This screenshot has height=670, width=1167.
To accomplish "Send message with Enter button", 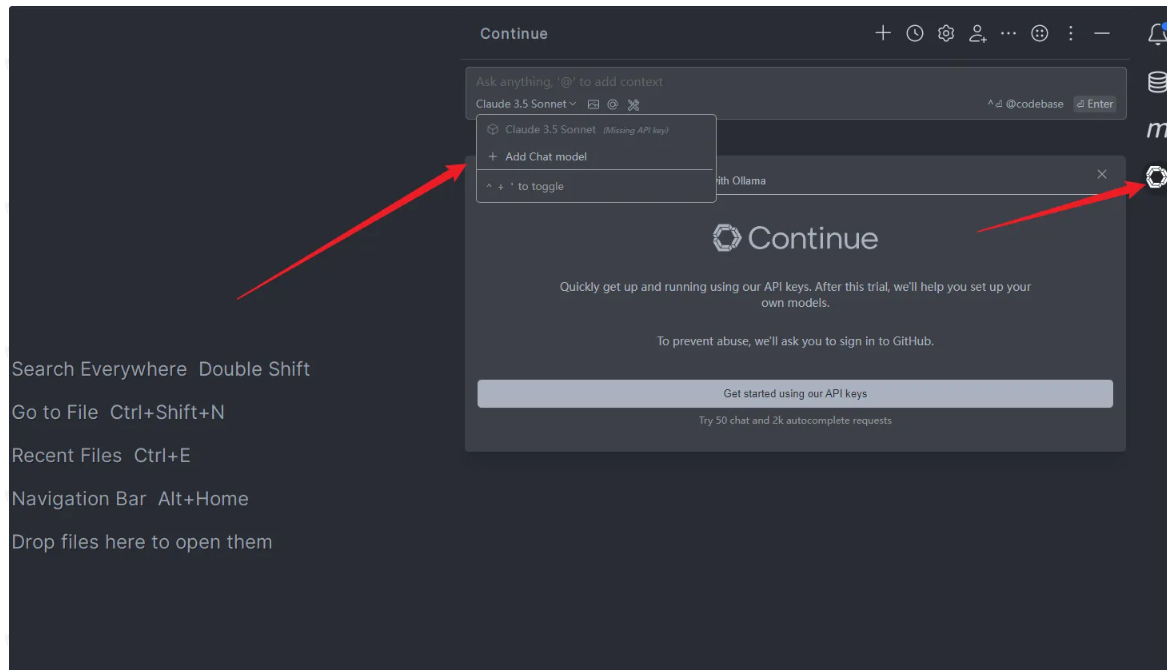I will (x=1095, y=104).
